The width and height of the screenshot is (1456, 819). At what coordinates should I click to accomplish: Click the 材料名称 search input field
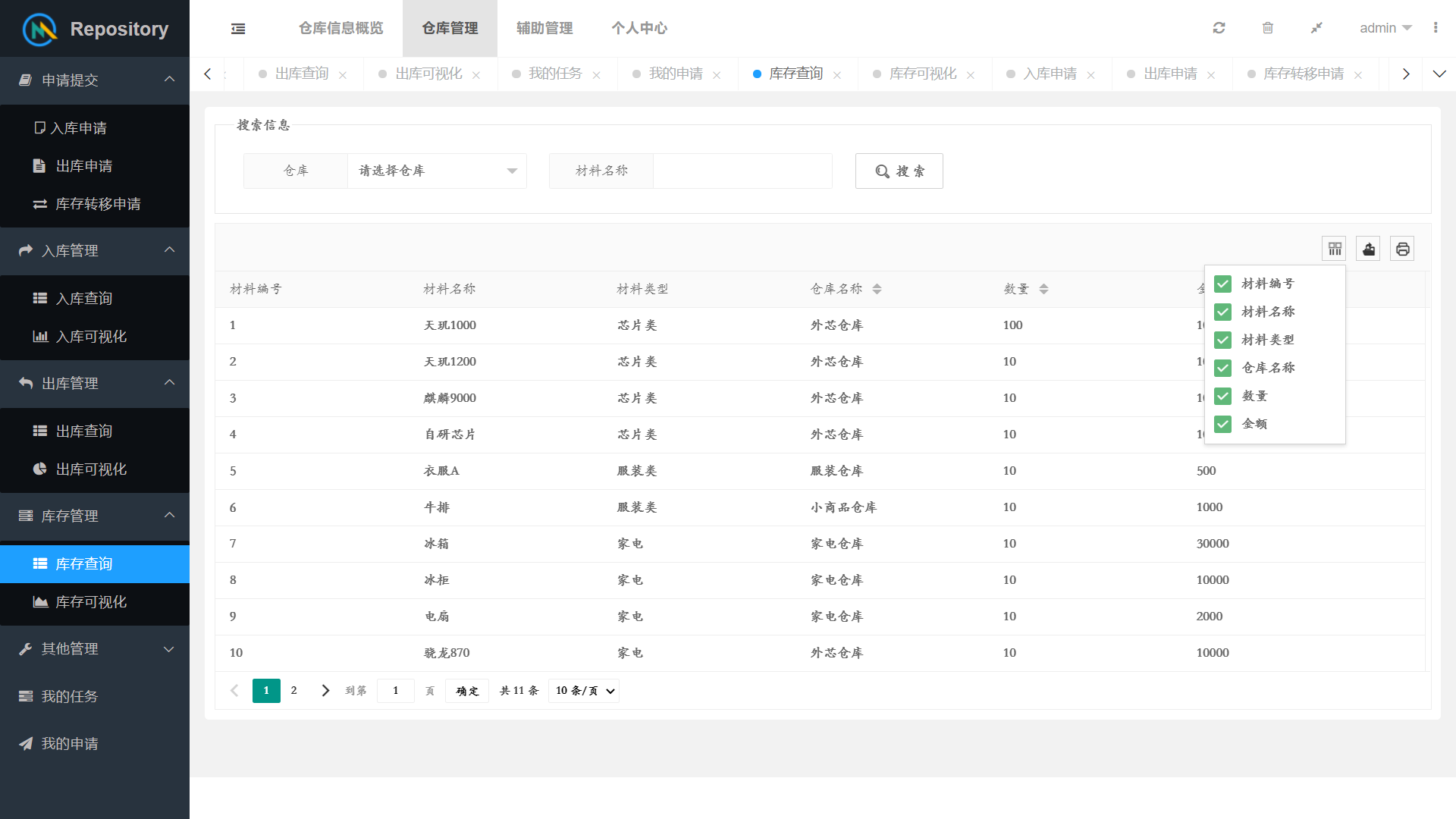click(742, 171)
